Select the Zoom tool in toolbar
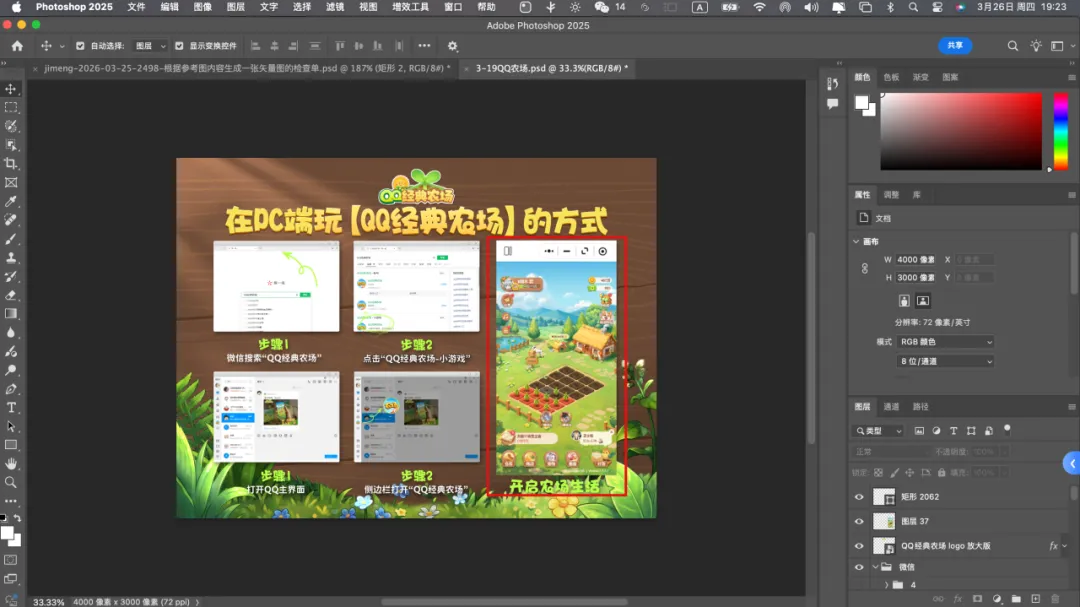 pos(11,482)
